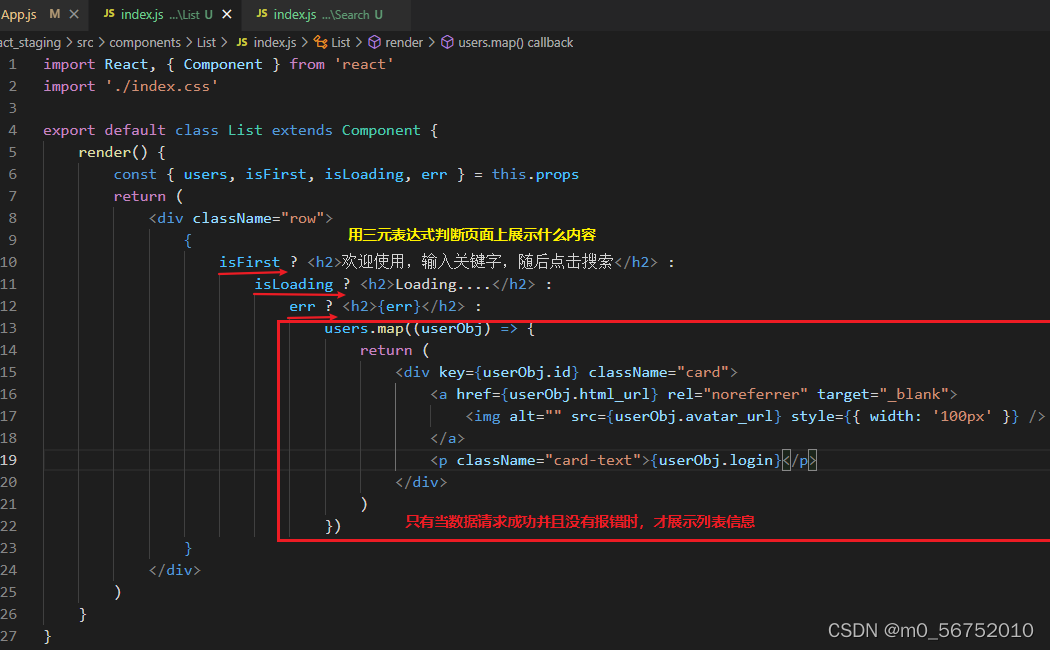Viewport: 1050px width, 650px height.
Task: Click 'userObj.avatar_url' src value
Action: coord(694,416)
